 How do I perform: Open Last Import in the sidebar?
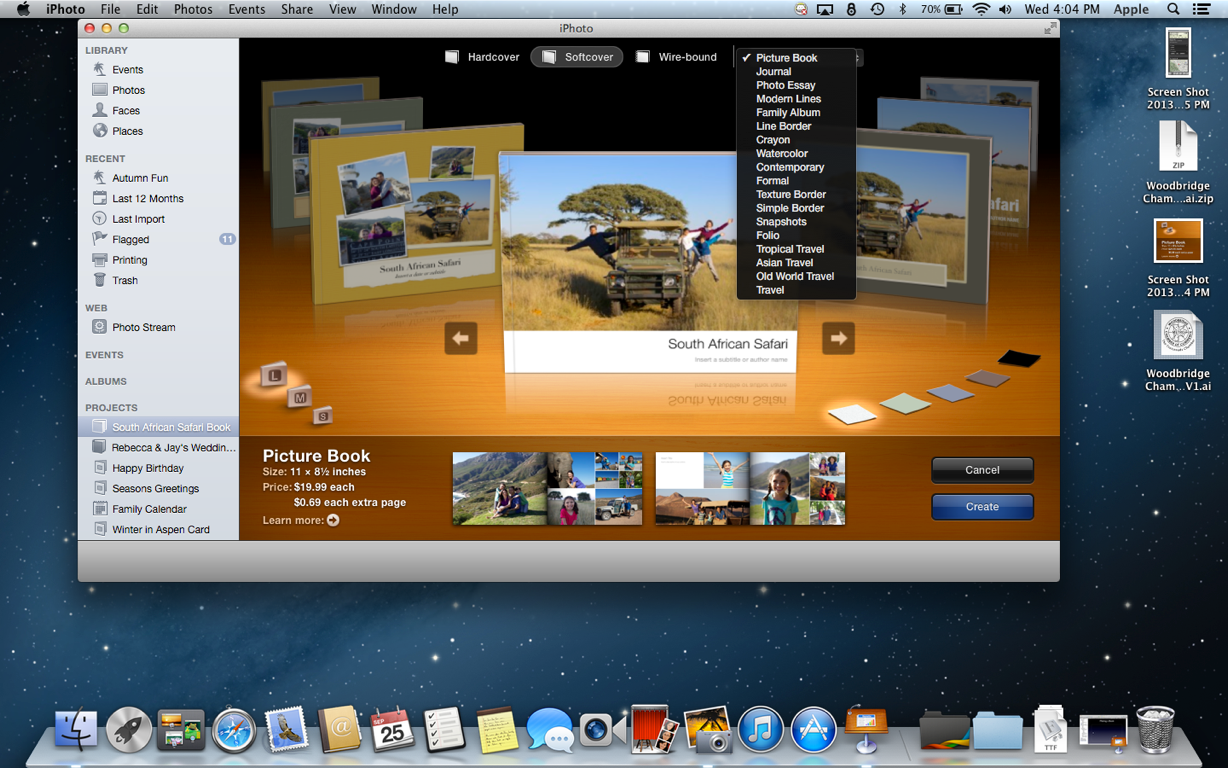[x=138, y=219]
